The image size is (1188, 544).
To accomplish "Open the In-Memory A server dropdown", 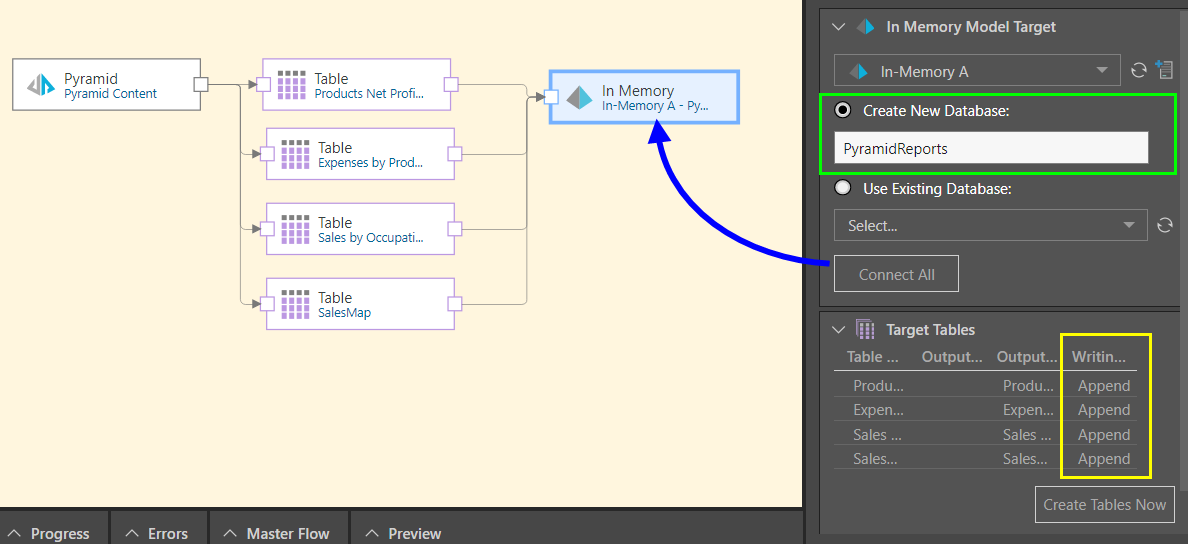I will coord(977,70).
